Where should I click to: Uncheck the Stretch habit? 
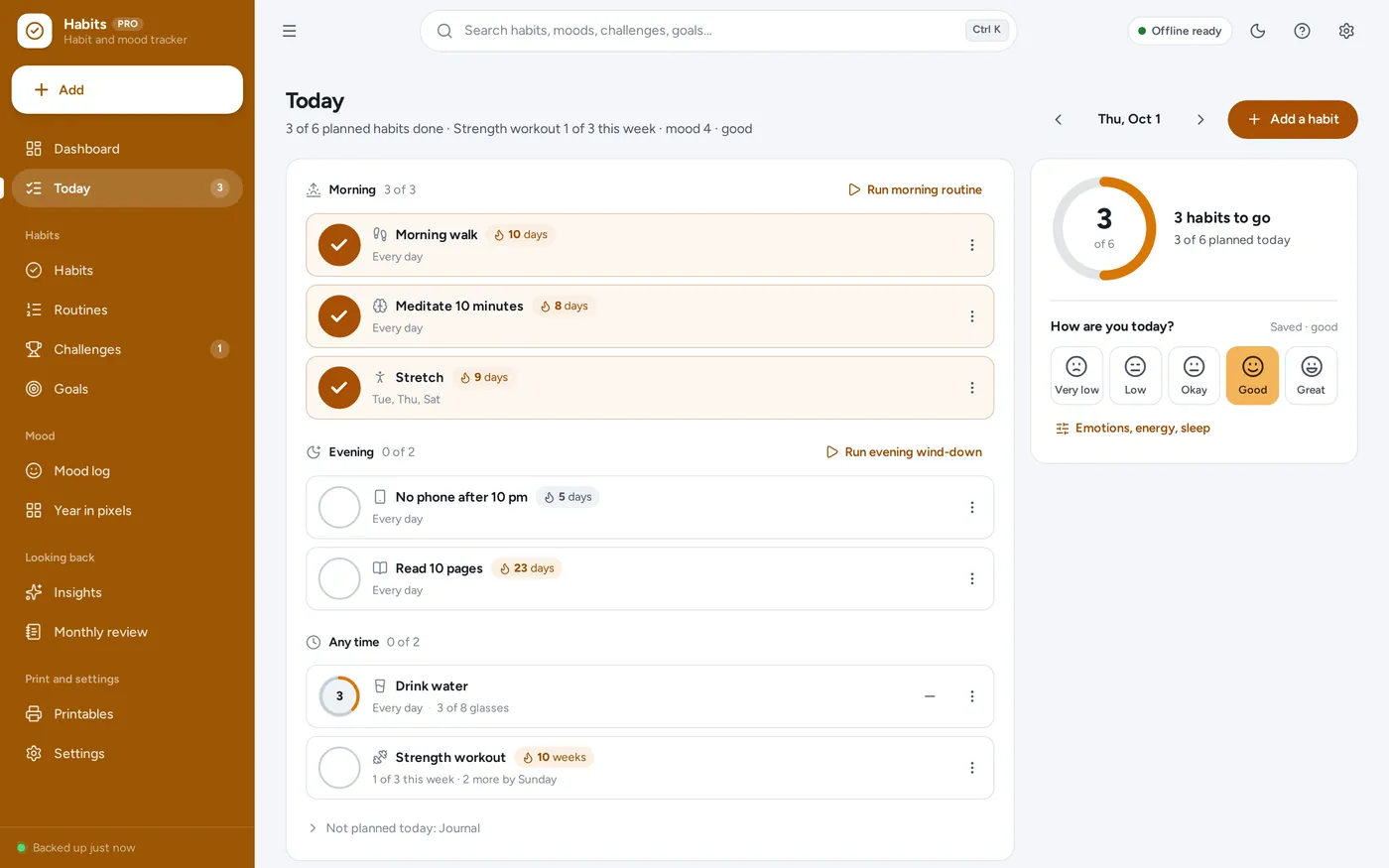pyautogui.click(x=339, y=388)
